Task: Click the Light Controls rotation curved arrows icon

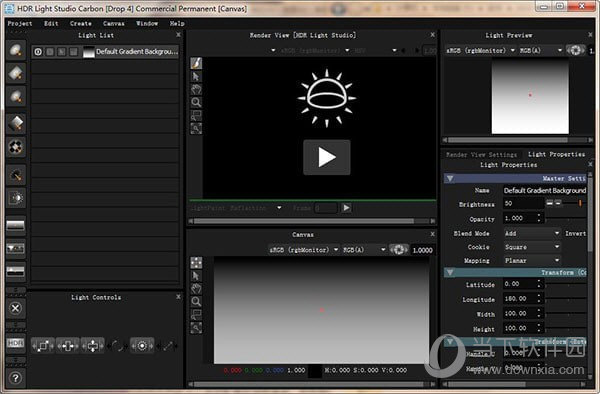Action: (117, 346)
